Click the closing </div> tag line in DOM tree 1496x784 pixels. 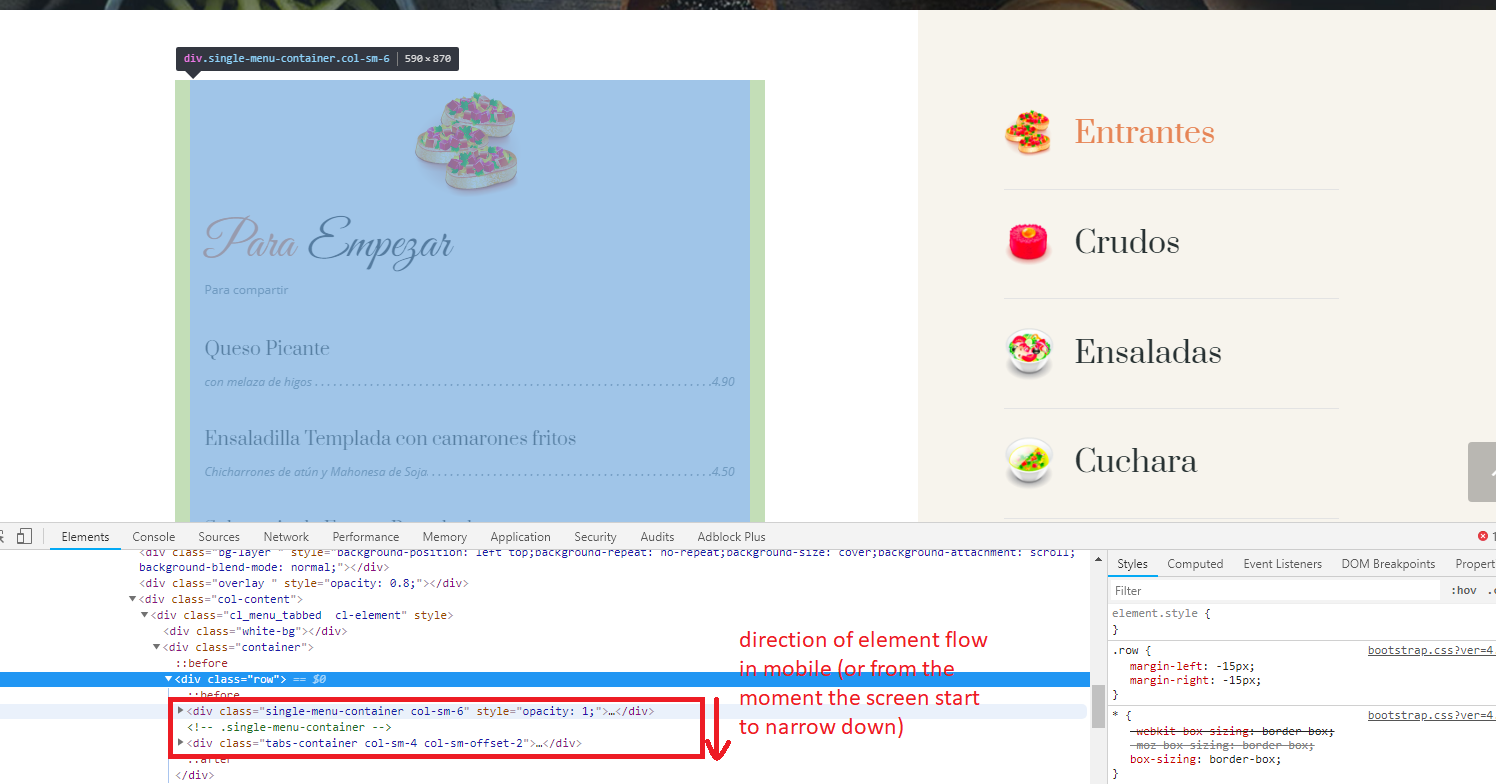(x=194, y=775)
